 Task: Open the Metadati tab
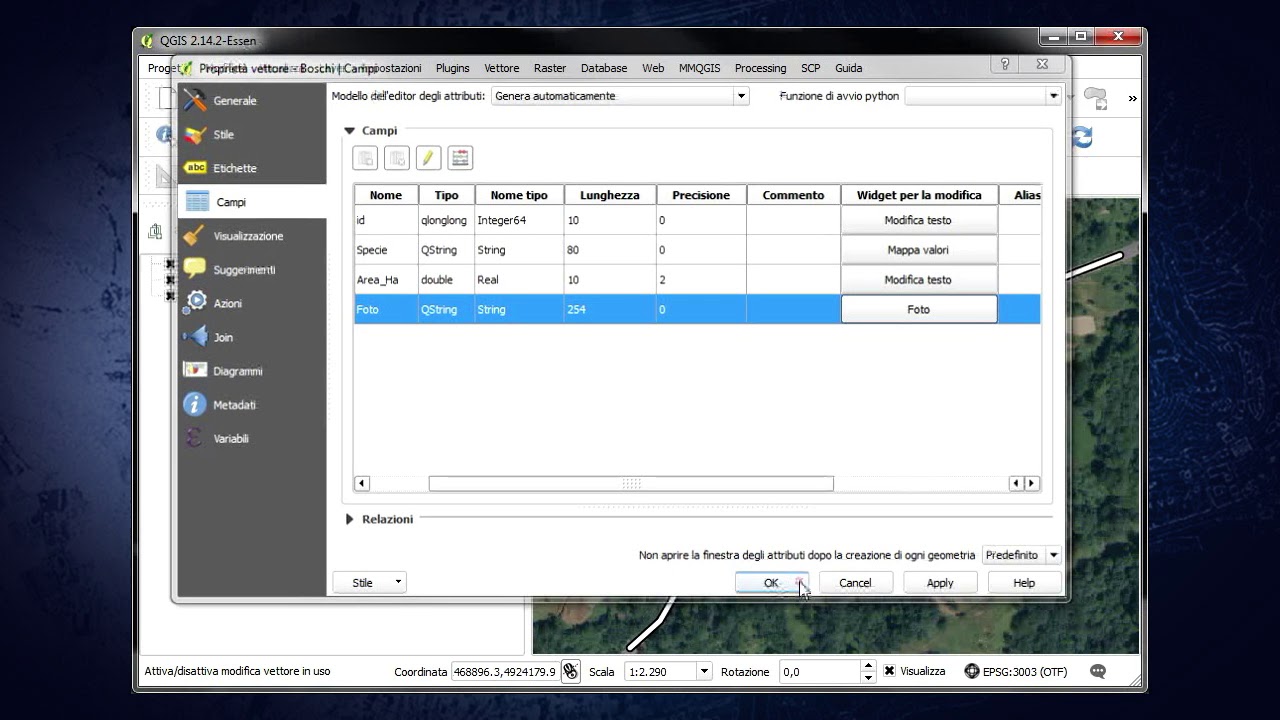click(x=252, y=405)
